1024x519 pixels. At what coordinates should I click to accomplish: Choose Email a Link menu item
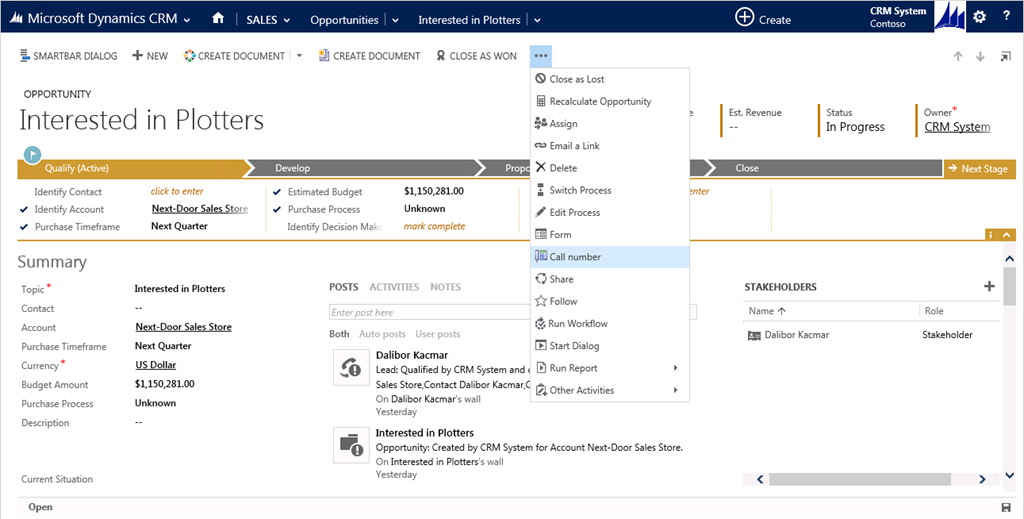tap(609, 146)
